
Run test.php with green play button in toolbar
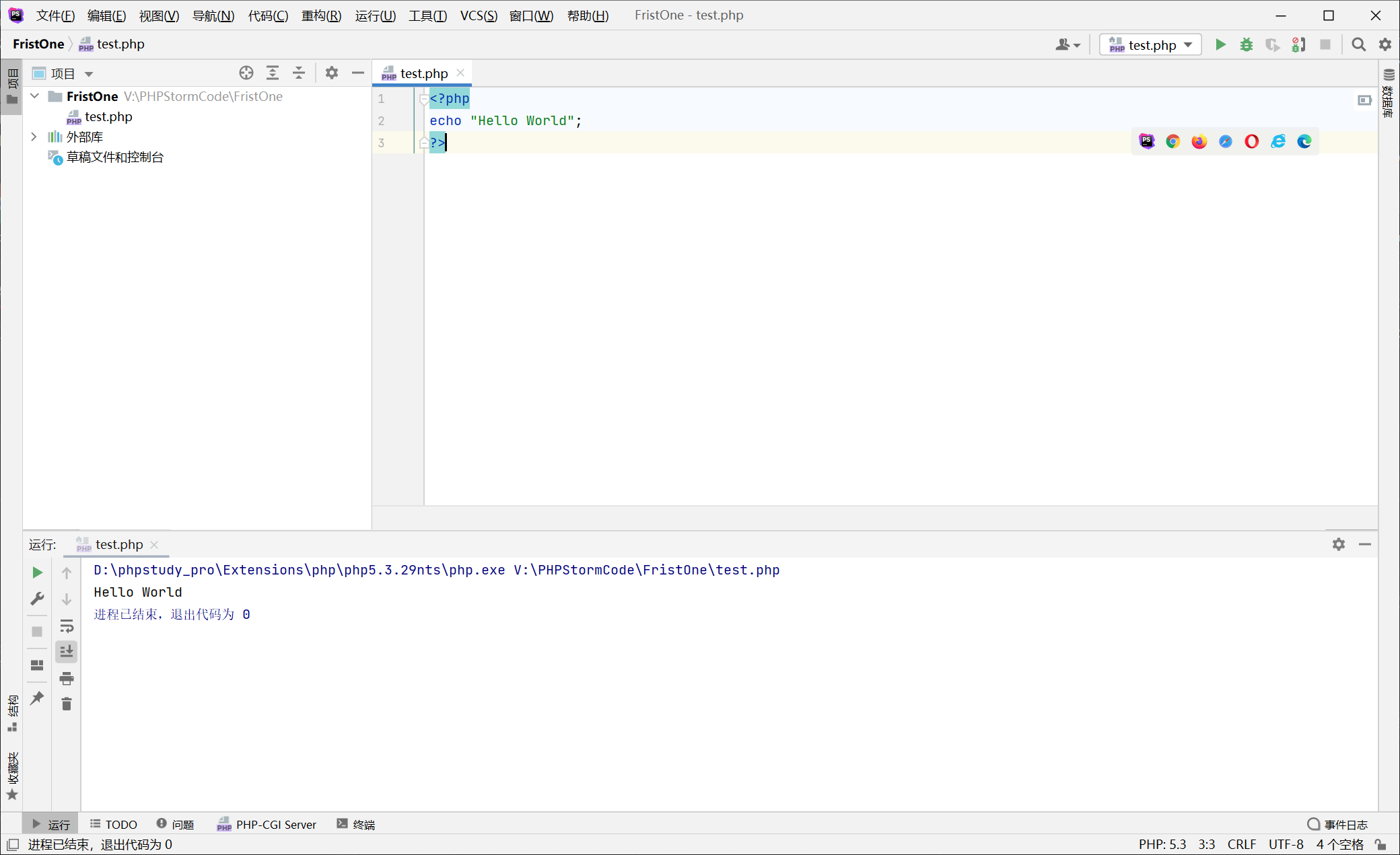(1220, 44)
